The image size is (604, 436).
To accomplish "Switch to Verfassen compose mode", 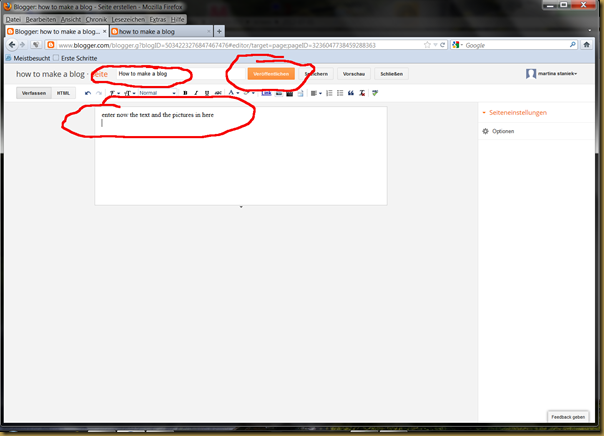I will tap(34, 93).
